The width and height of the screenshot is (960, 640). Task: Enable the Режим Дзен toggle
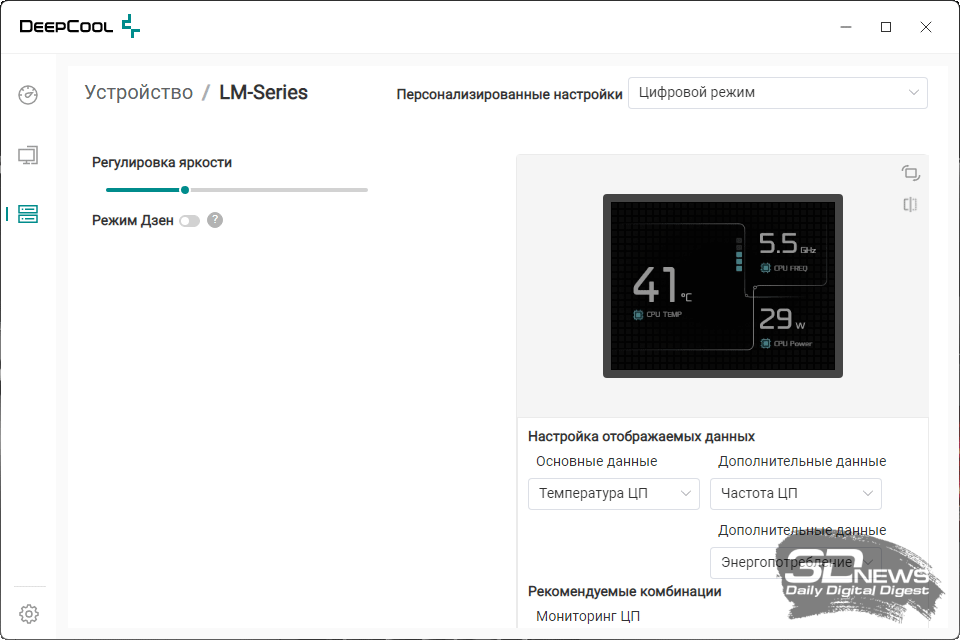pyautogui.click(x=189, y=220)
